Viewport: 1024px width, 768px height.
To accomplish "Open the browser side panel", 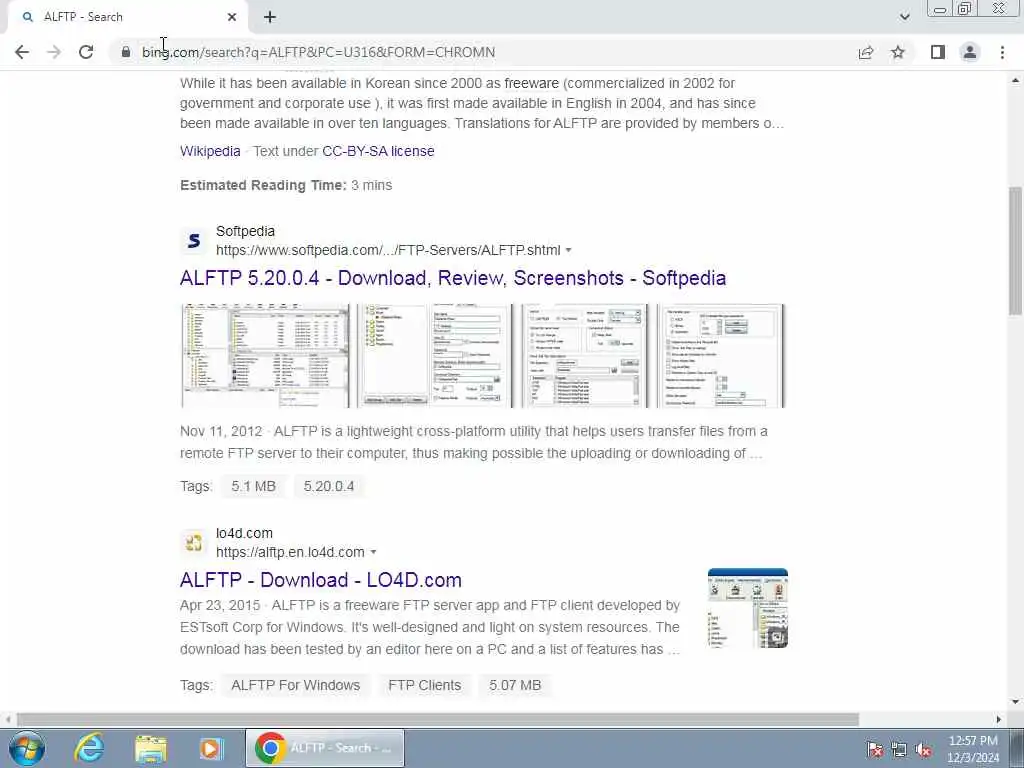I will 938,52.
